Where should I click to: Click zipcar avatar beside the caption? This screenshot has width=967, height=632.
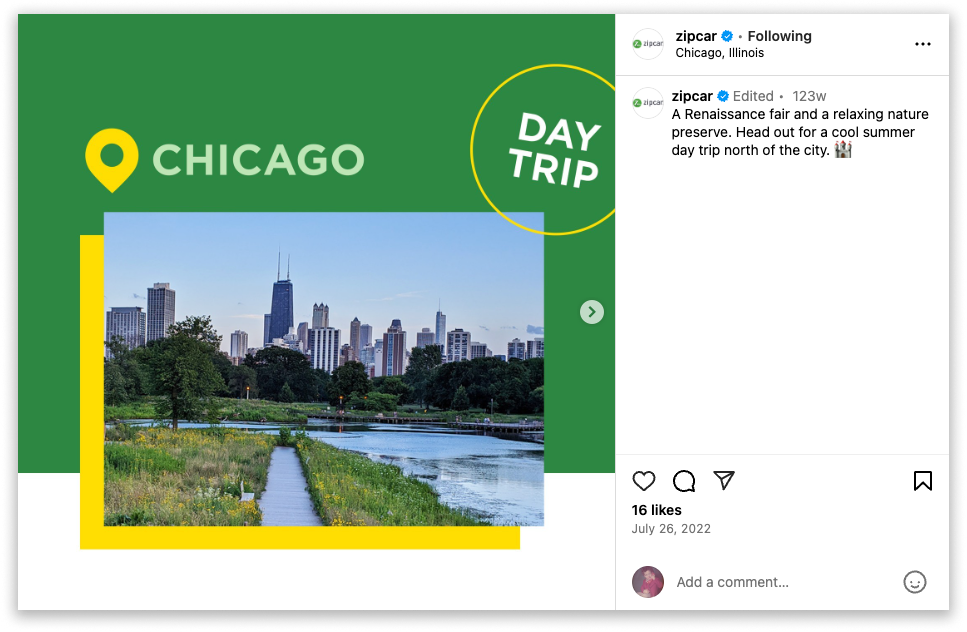(x=648, y=103)
